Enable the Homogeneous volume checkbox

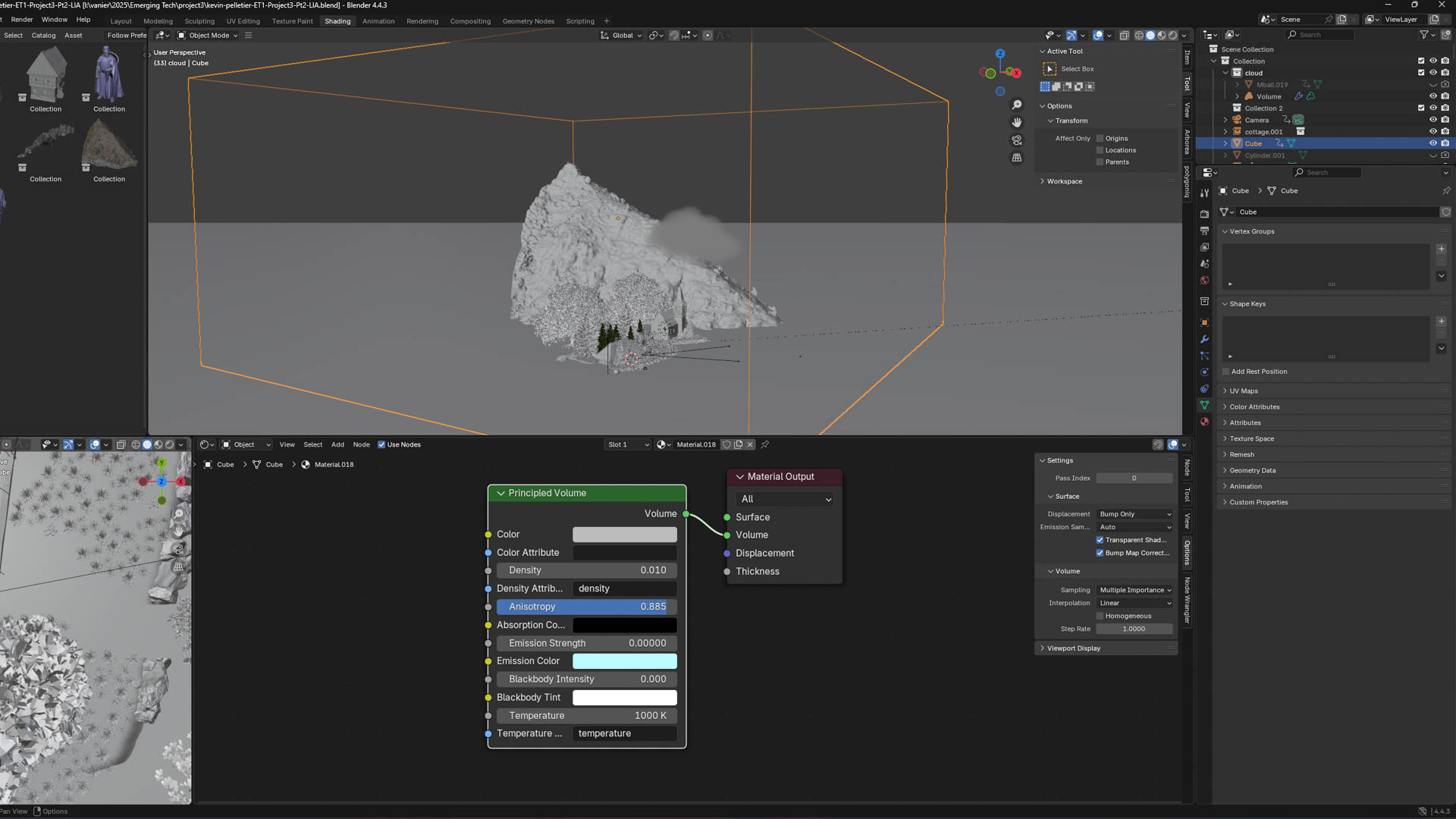tap(1100, 616)
